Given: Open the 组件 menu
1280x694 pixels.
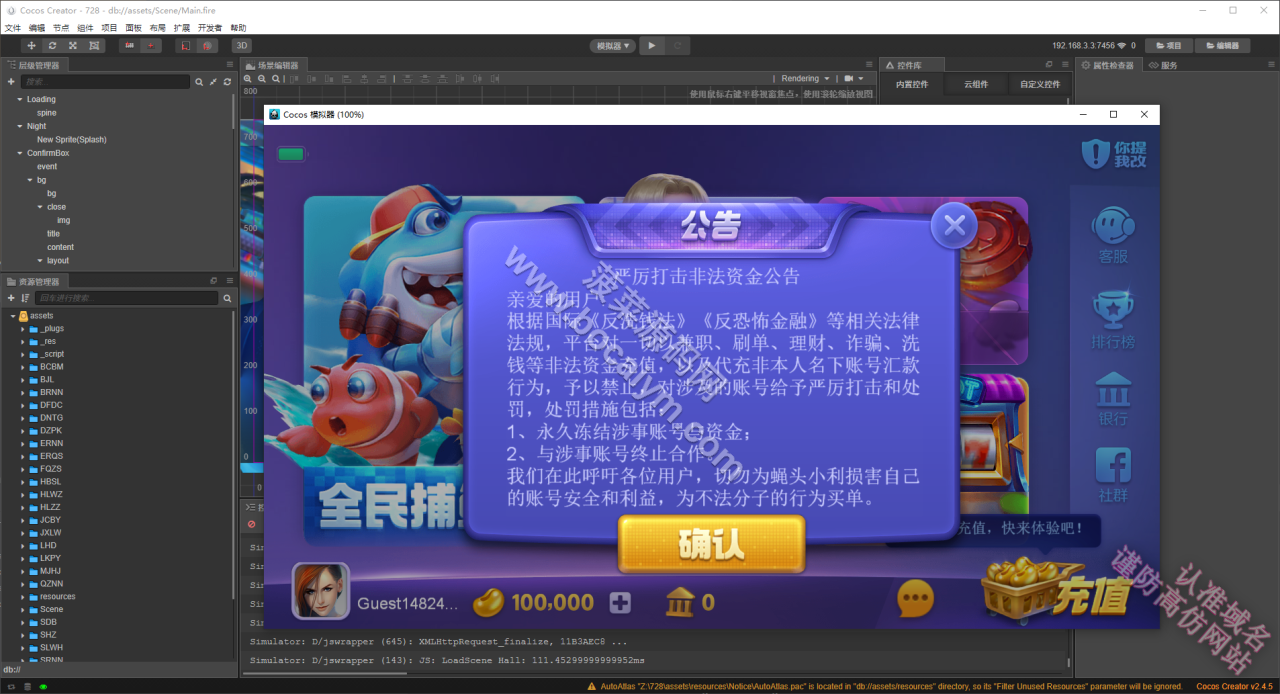Looking at the screenshot, I should coord(86,28).
